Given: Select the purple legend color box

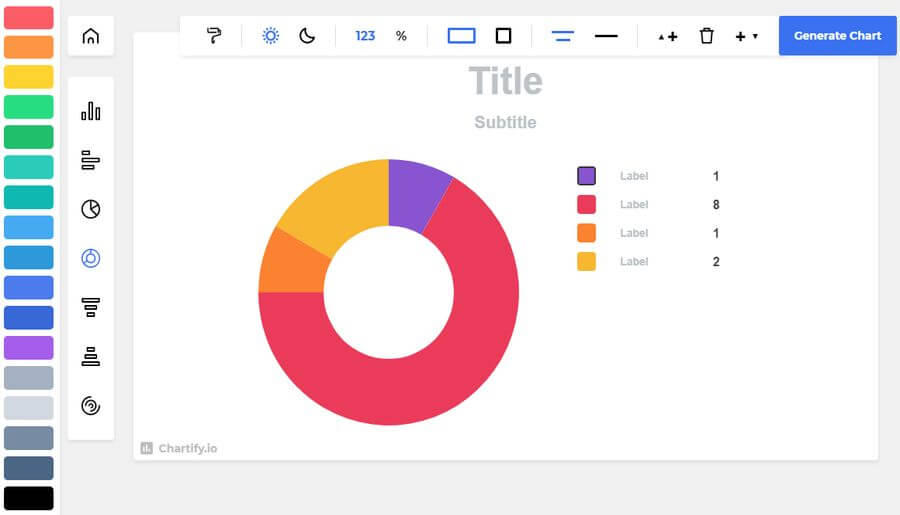Looking at the screenshot, I should tap(586, 176).
